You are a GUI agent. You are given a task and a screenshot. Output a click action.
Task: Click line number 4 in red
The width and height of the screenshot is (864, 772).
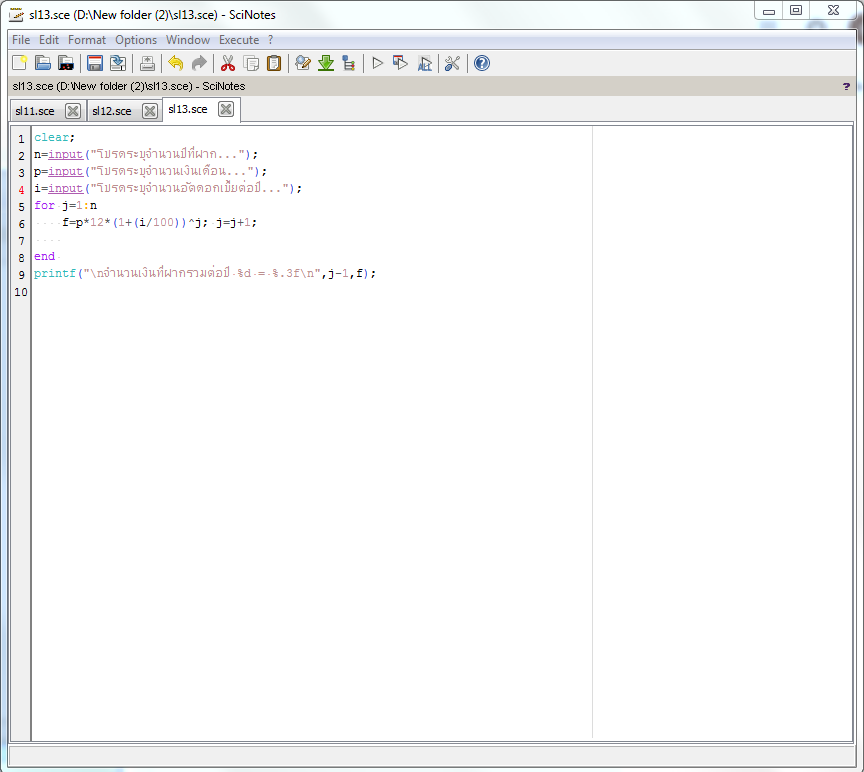coord(21,190)
